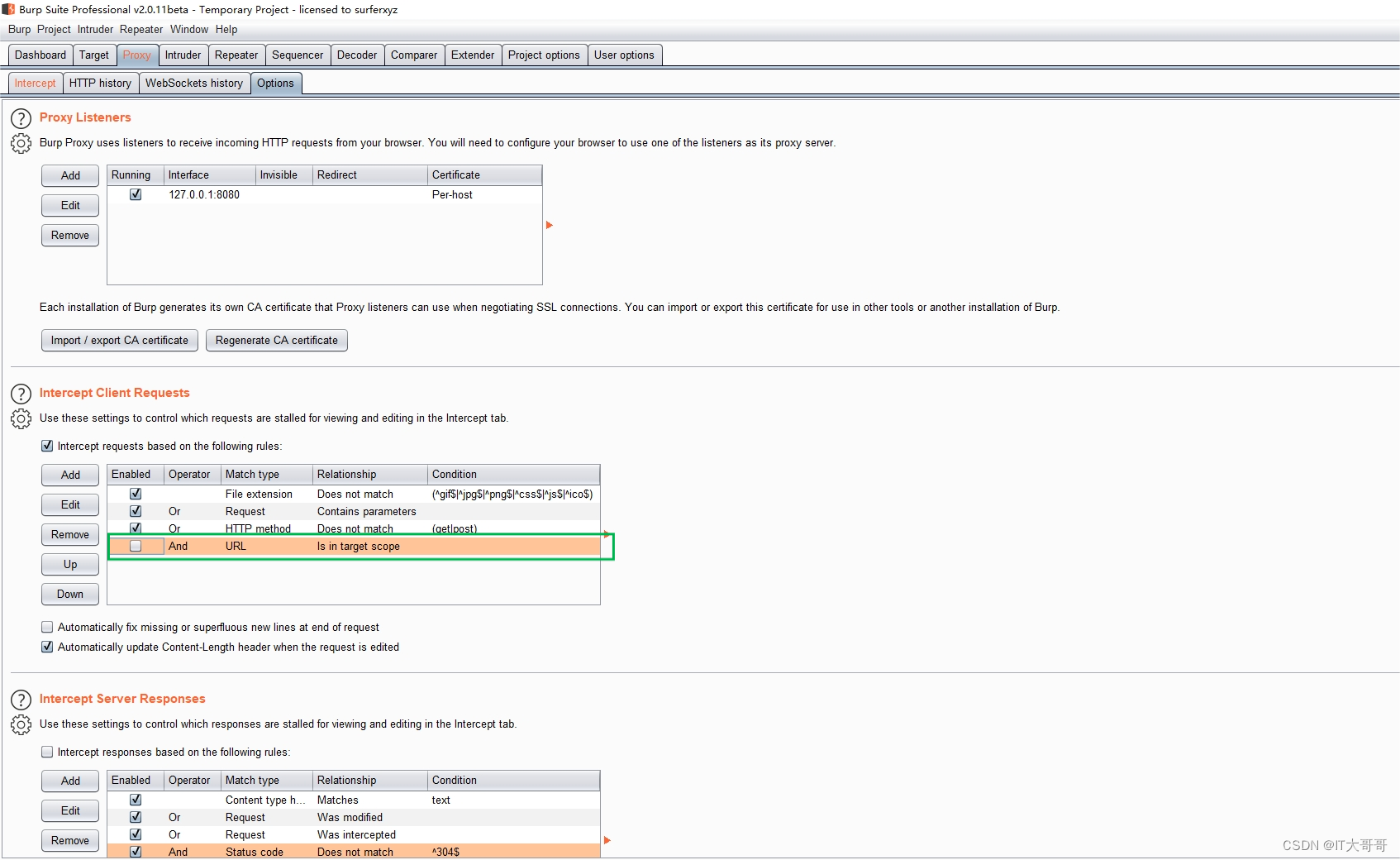Viewport: 1400px width, 860px height.
Task: Open the Intruder menu in the menu bar
Action: [95, 30]
